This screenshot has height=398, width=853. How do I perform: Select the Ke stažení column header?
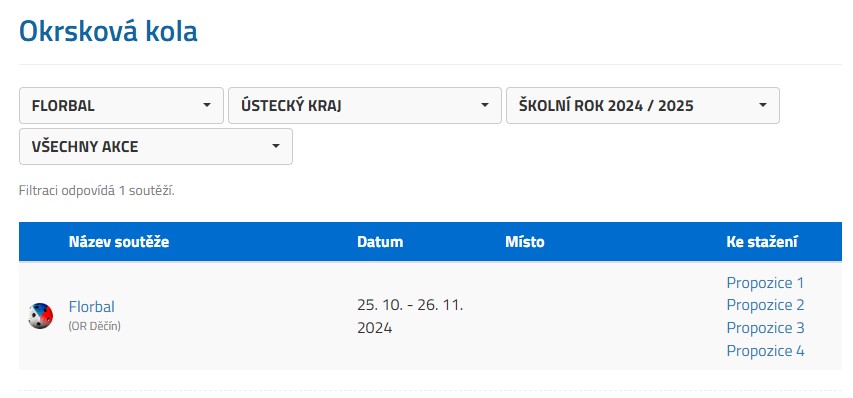pos(762,242)
